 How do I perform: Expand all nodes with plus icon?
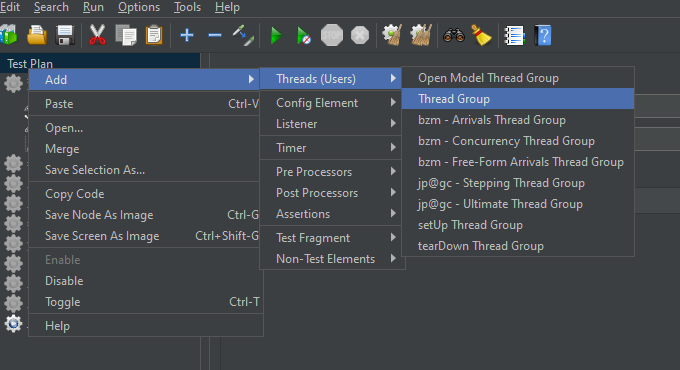[x=187, y=35]
